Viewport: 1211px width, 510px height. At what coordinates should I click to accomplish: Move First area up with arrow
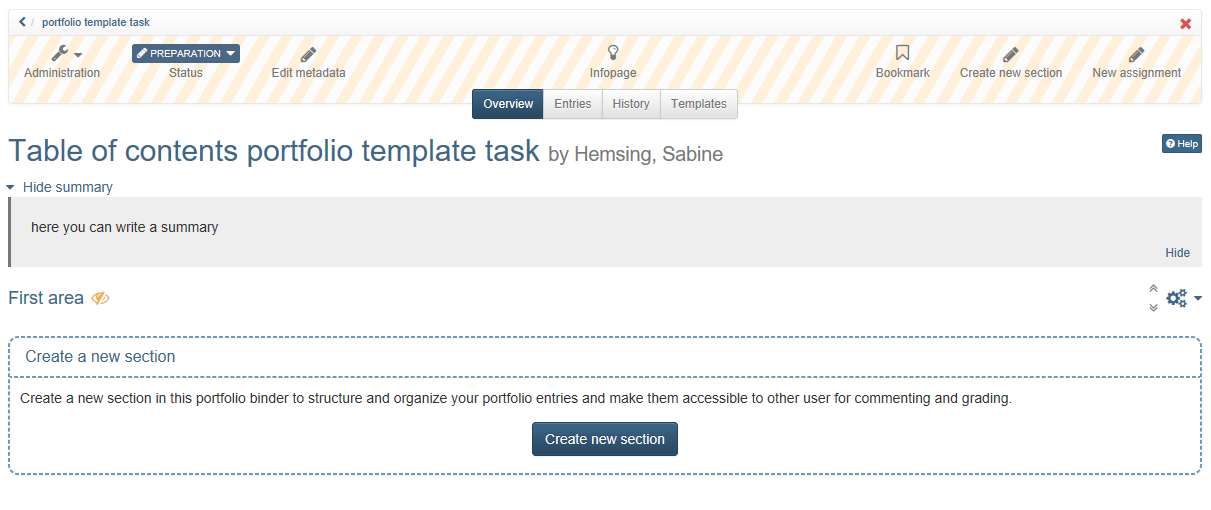click(1153, 289)
